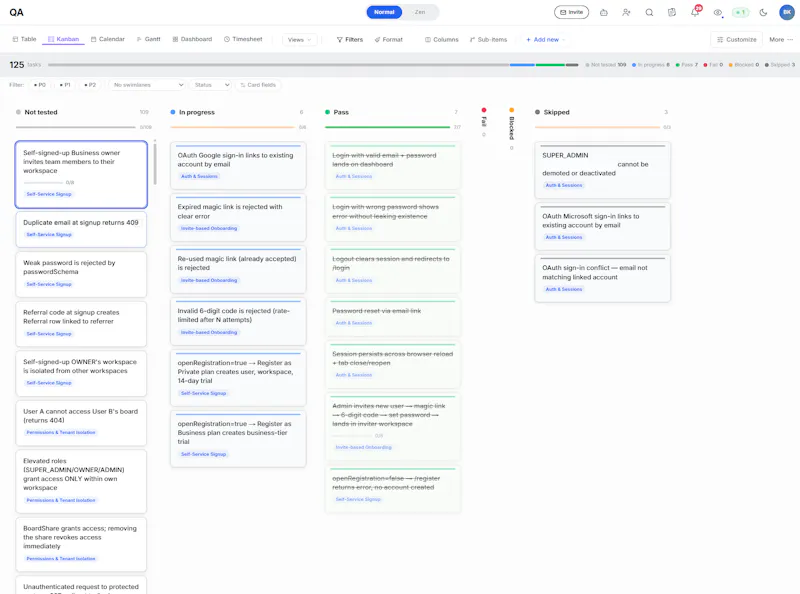The height and width of the screenshot is (594, 800).
Task: Open the AI assistant bot icon
Action: 604,12
